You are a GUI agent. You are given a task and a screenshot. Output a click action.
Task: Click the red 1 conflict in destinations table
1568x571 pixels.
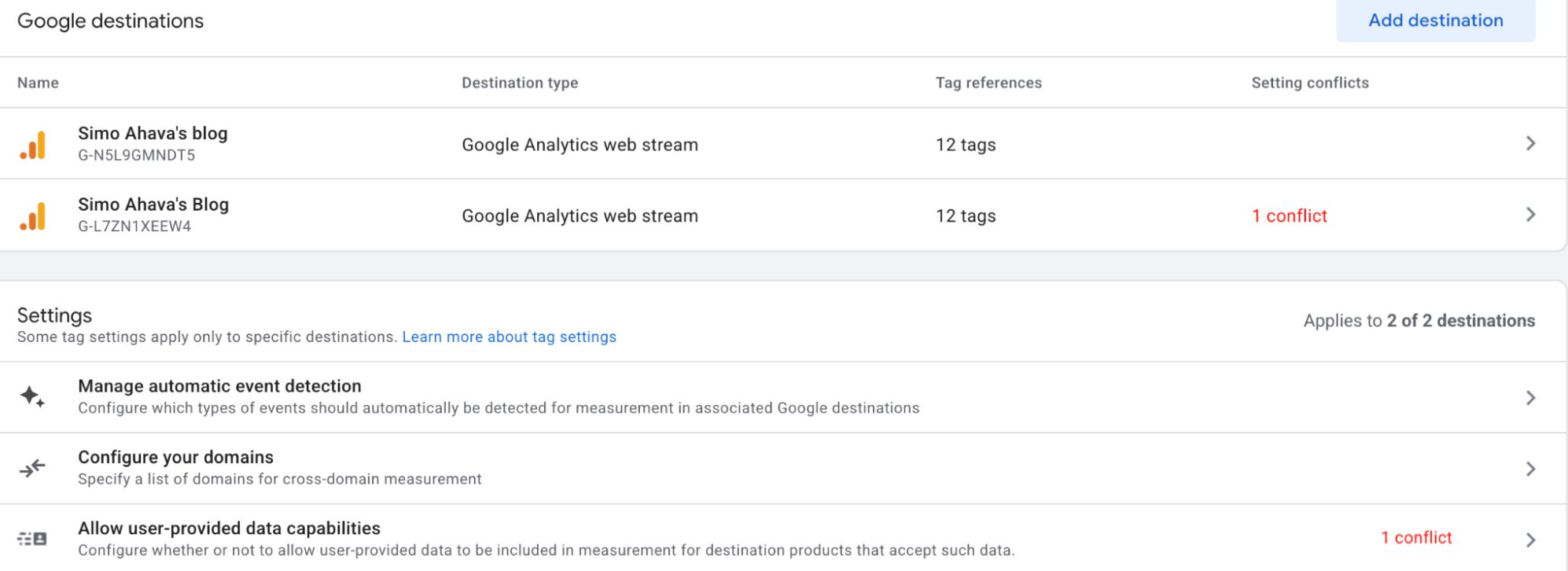1290,216
